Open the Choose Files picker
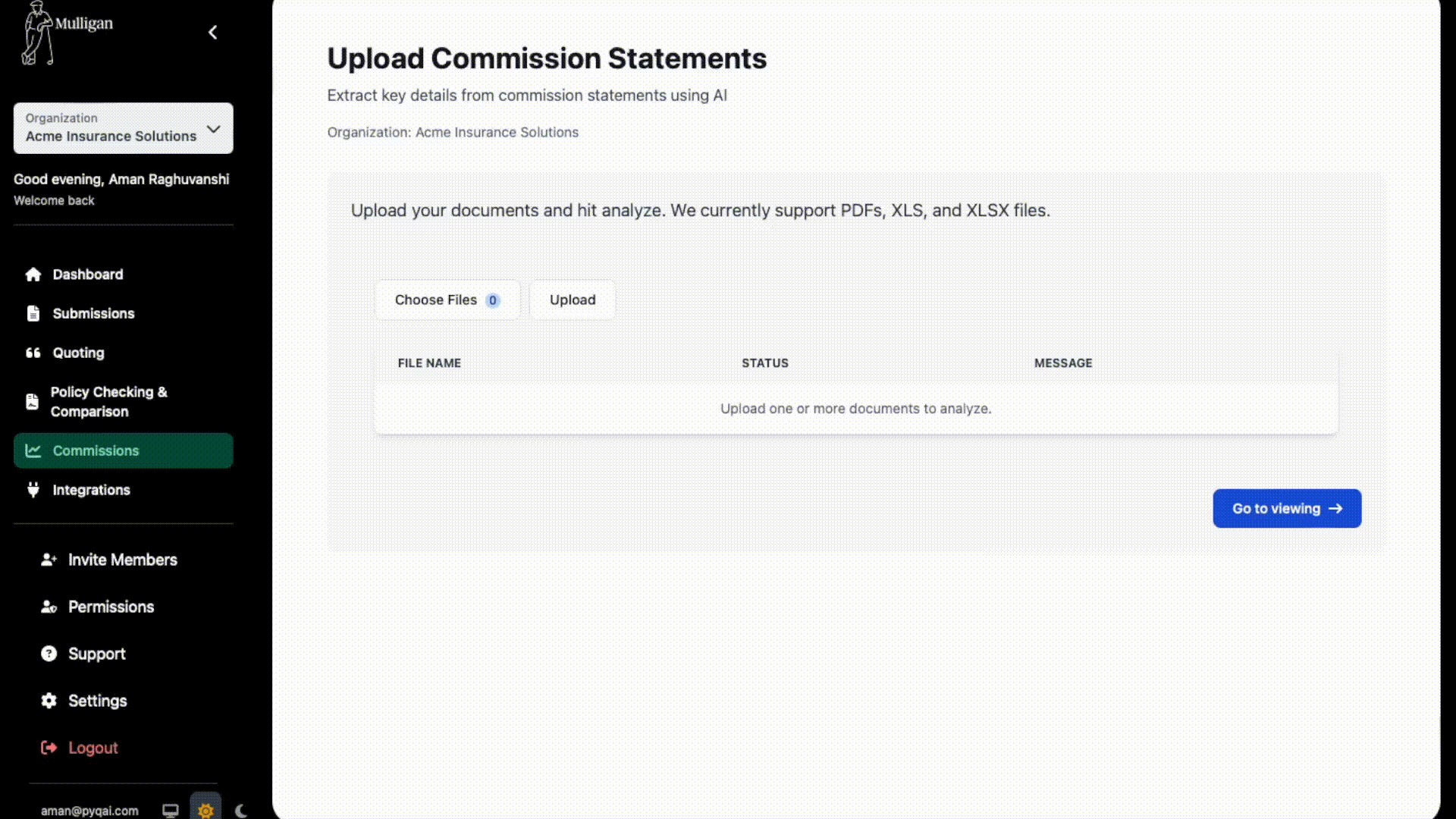Image resolution: width=1456 pixels, height=819 pixels. (x=447, y=300)
